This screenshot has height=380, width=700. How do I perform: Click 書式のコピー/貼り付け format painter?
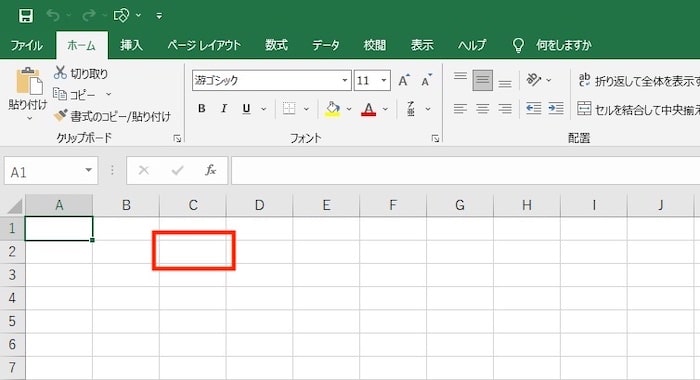[x=112, y=117]
